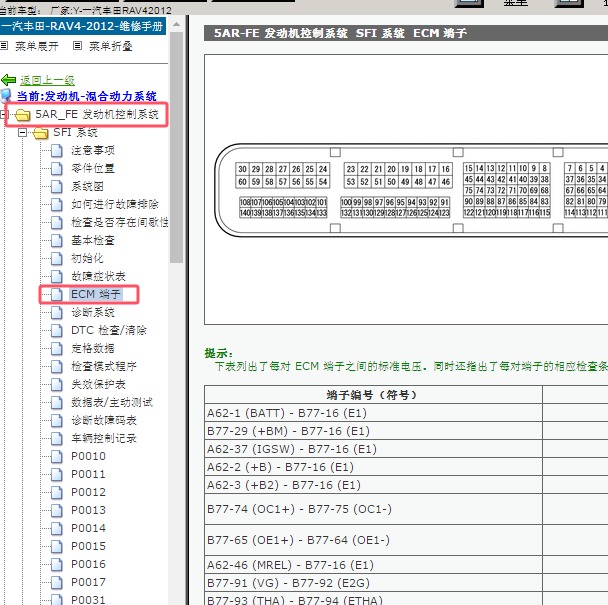Collapse the 5AR_FE 发动机控制系统 folder expander
608x605 pixels.
(x=4, y=114)
